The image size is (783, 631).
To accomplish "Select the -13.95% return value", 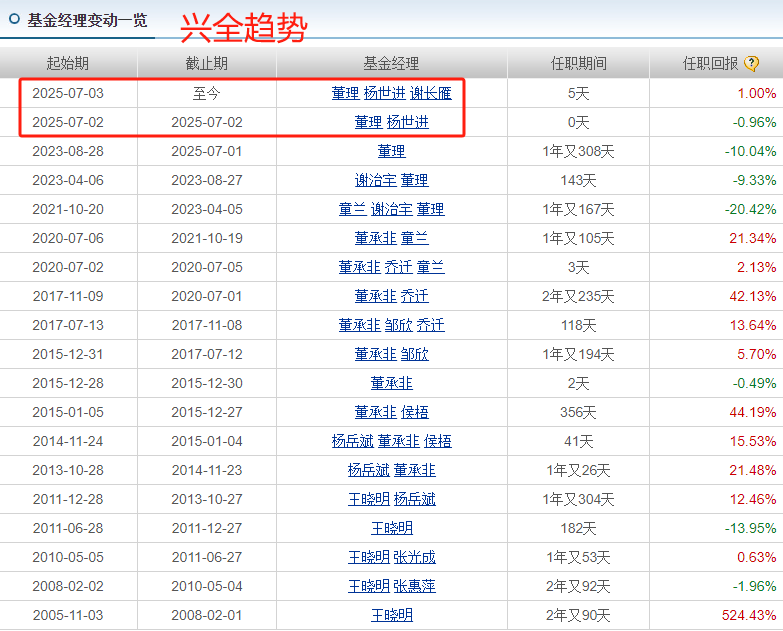I will [x=751, y=528].
